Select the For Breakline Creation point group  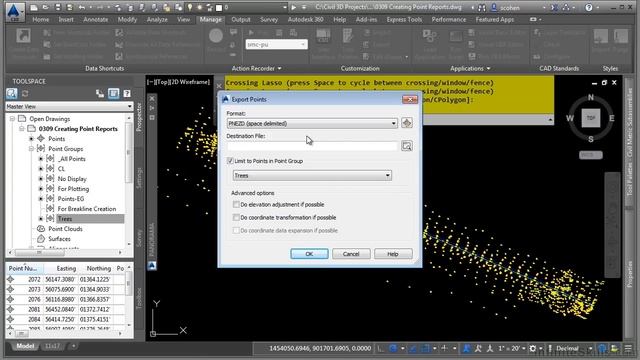(87, 209)
